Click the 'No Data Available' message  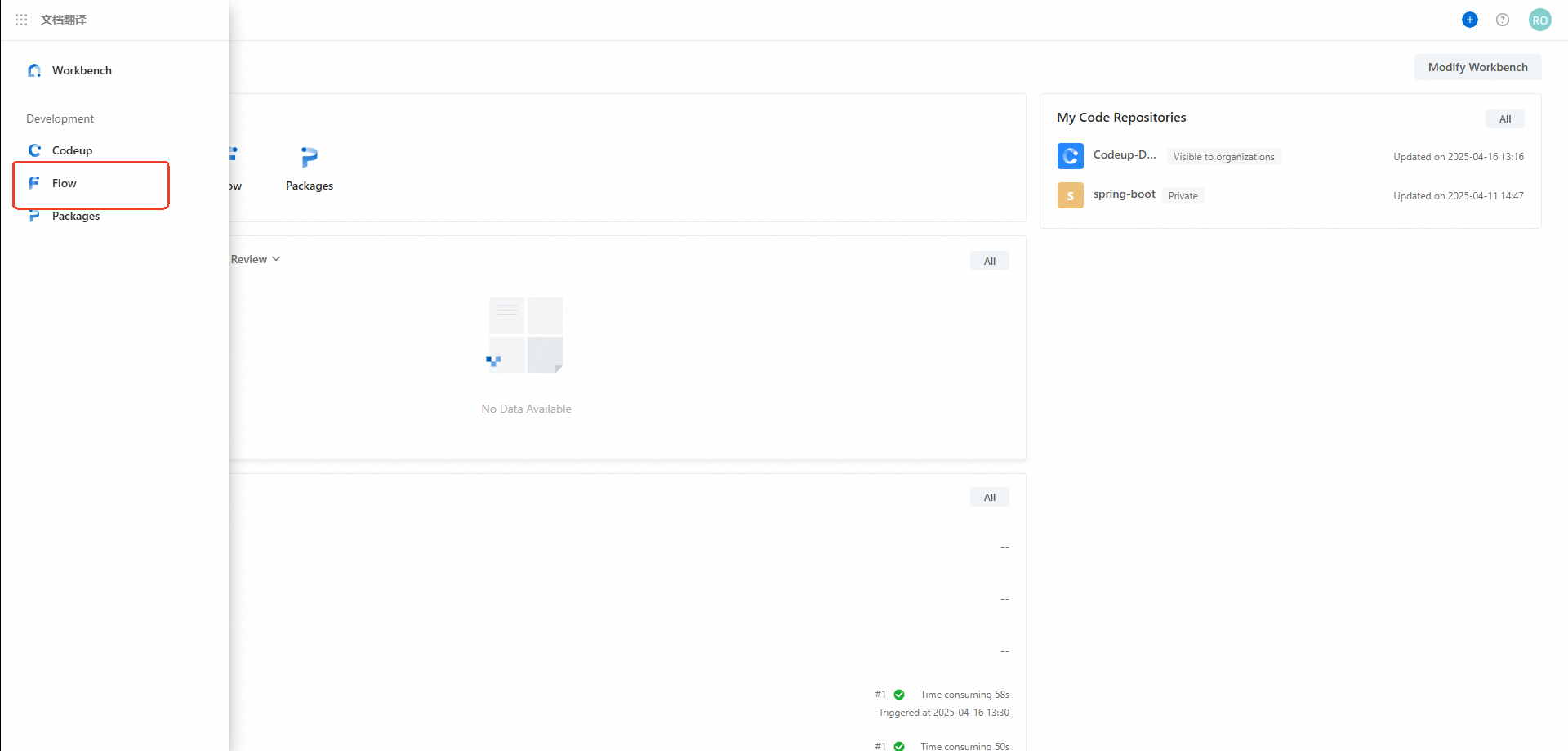(527, 409)
